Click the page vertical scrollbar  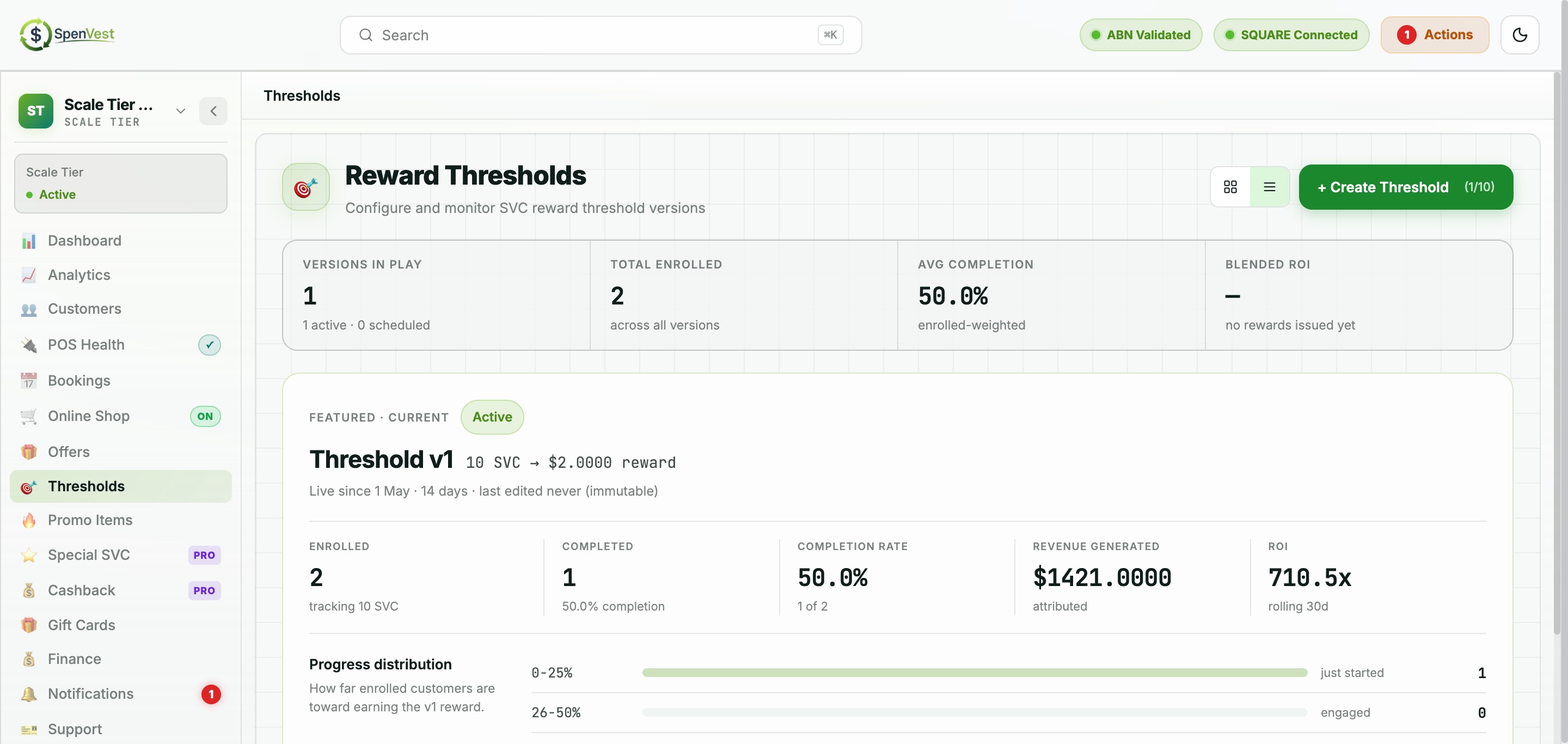(1558, 353)
